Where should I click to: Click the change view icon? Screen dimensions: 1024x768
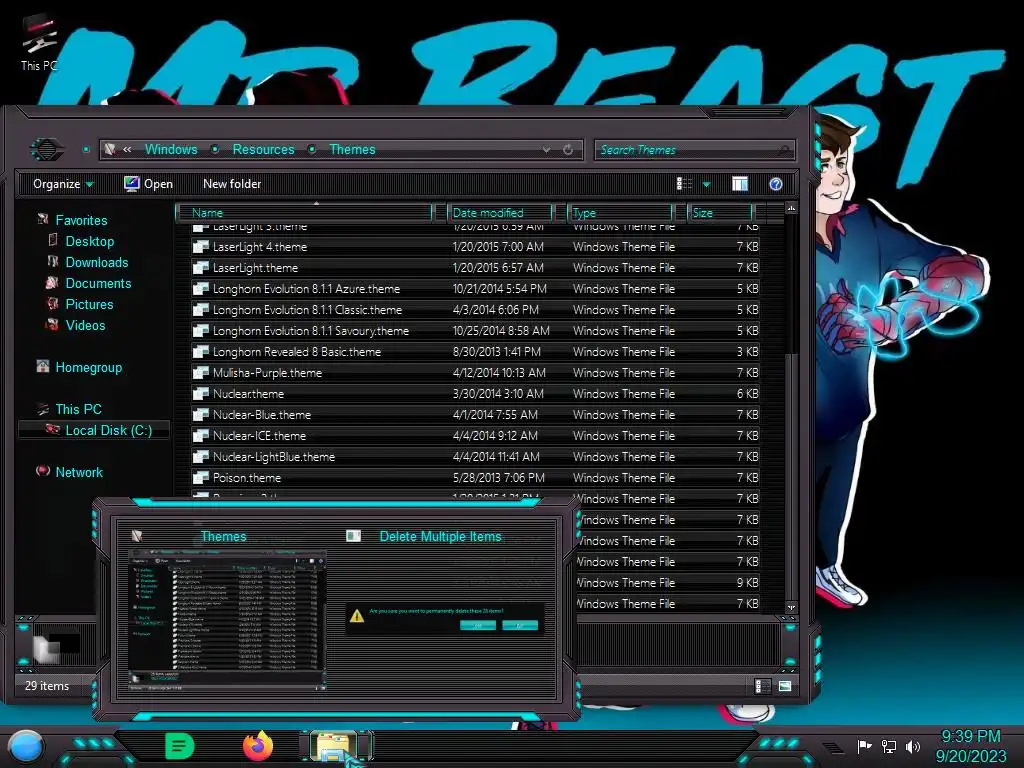point(684,184)
